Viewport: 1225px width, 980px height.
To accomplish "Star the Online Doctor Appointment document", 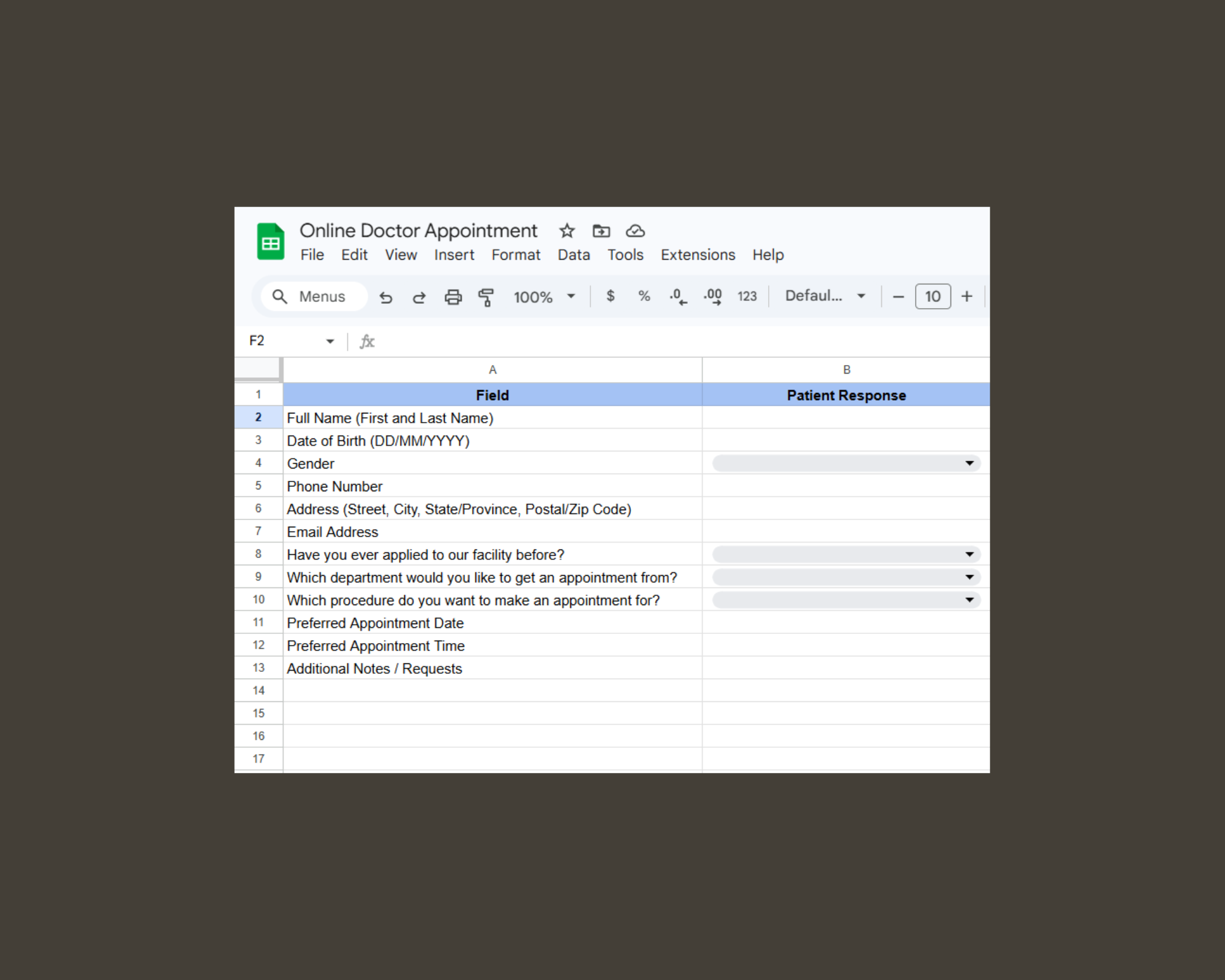I will click(567, 231).
